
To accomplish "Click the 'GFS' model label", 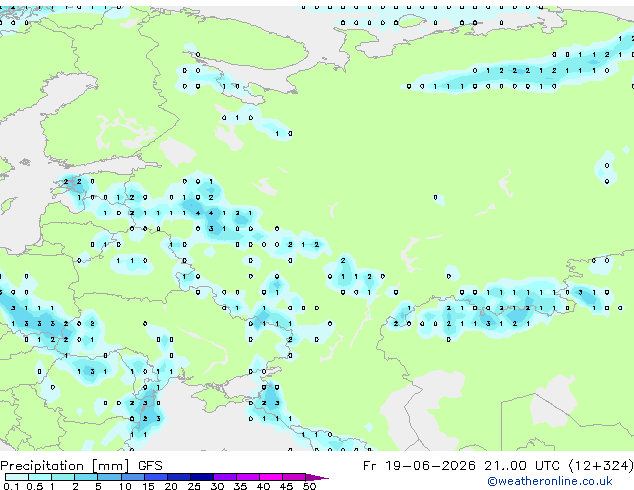I will click(150, 466).
